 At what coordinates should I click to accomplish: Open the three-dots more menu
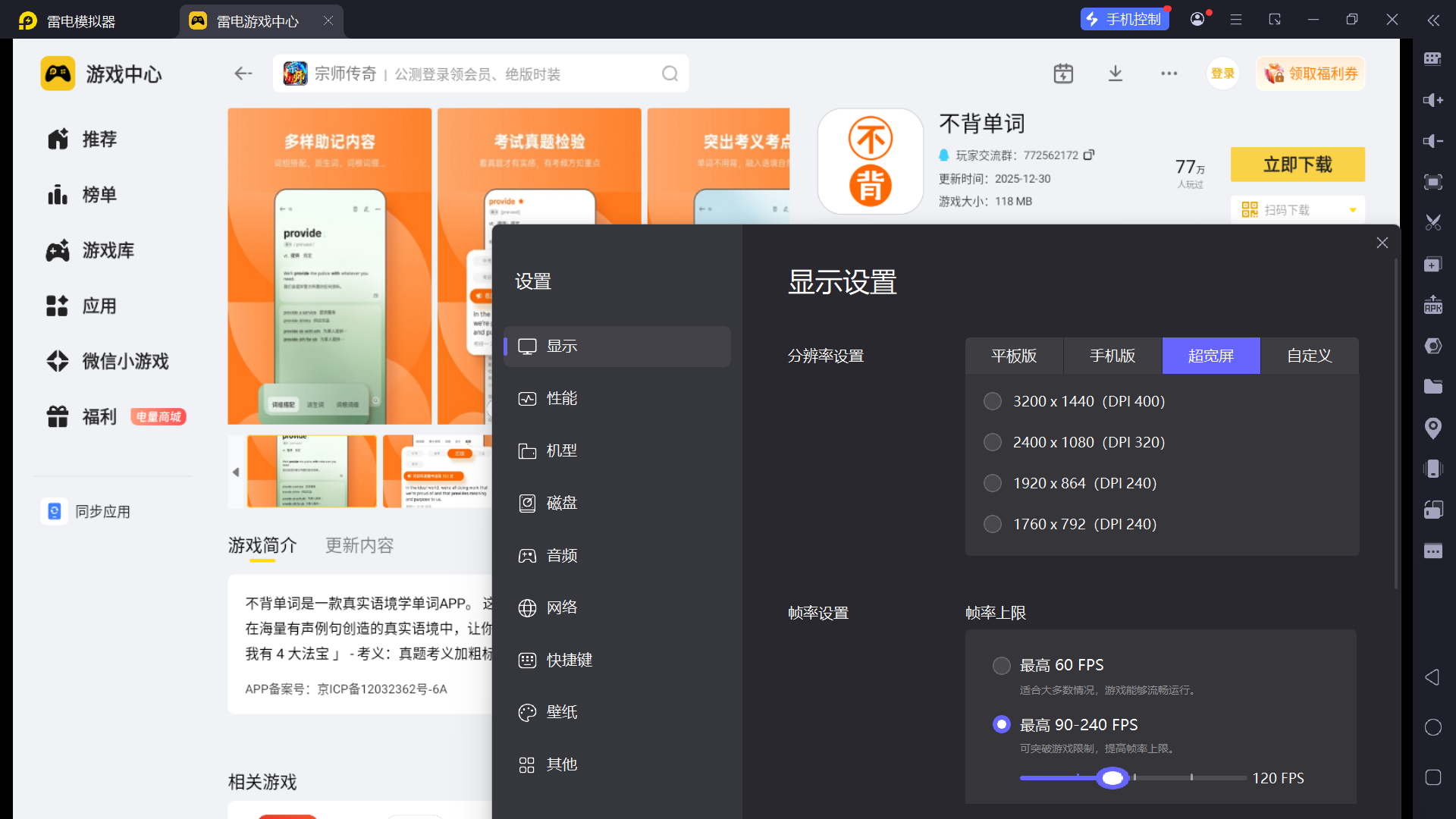tap(1169, 74)
